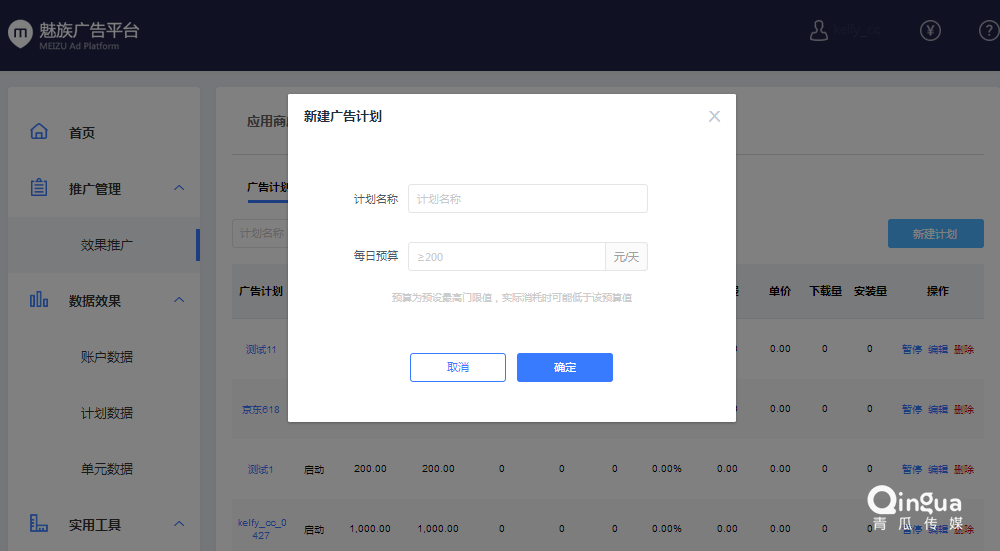Click 删除 link for the 测试1 row
Viewport: 1000px width, 551px height.
(964, 469)
